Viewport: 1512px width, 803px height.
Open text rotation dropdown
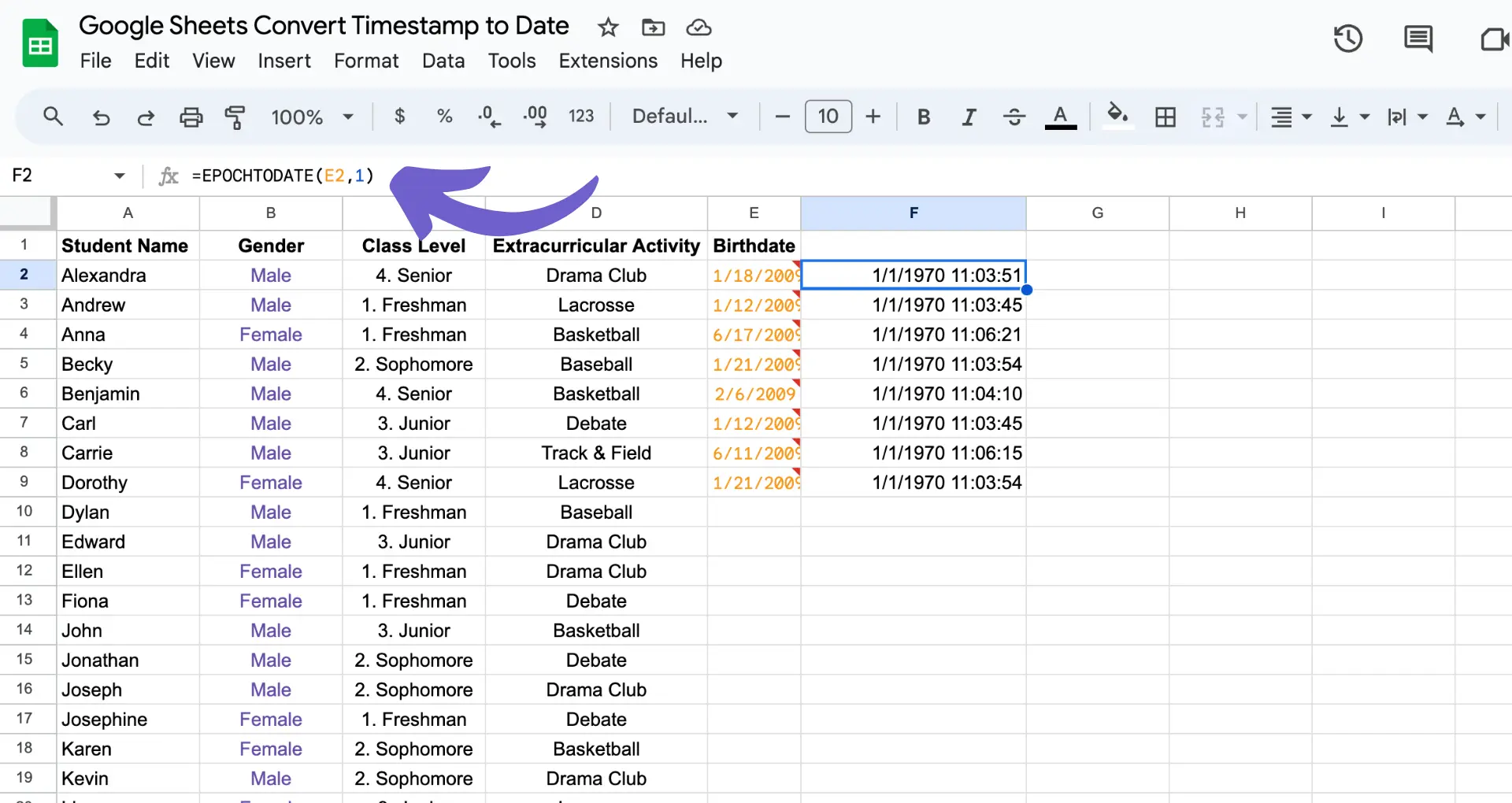[1466, 117]
